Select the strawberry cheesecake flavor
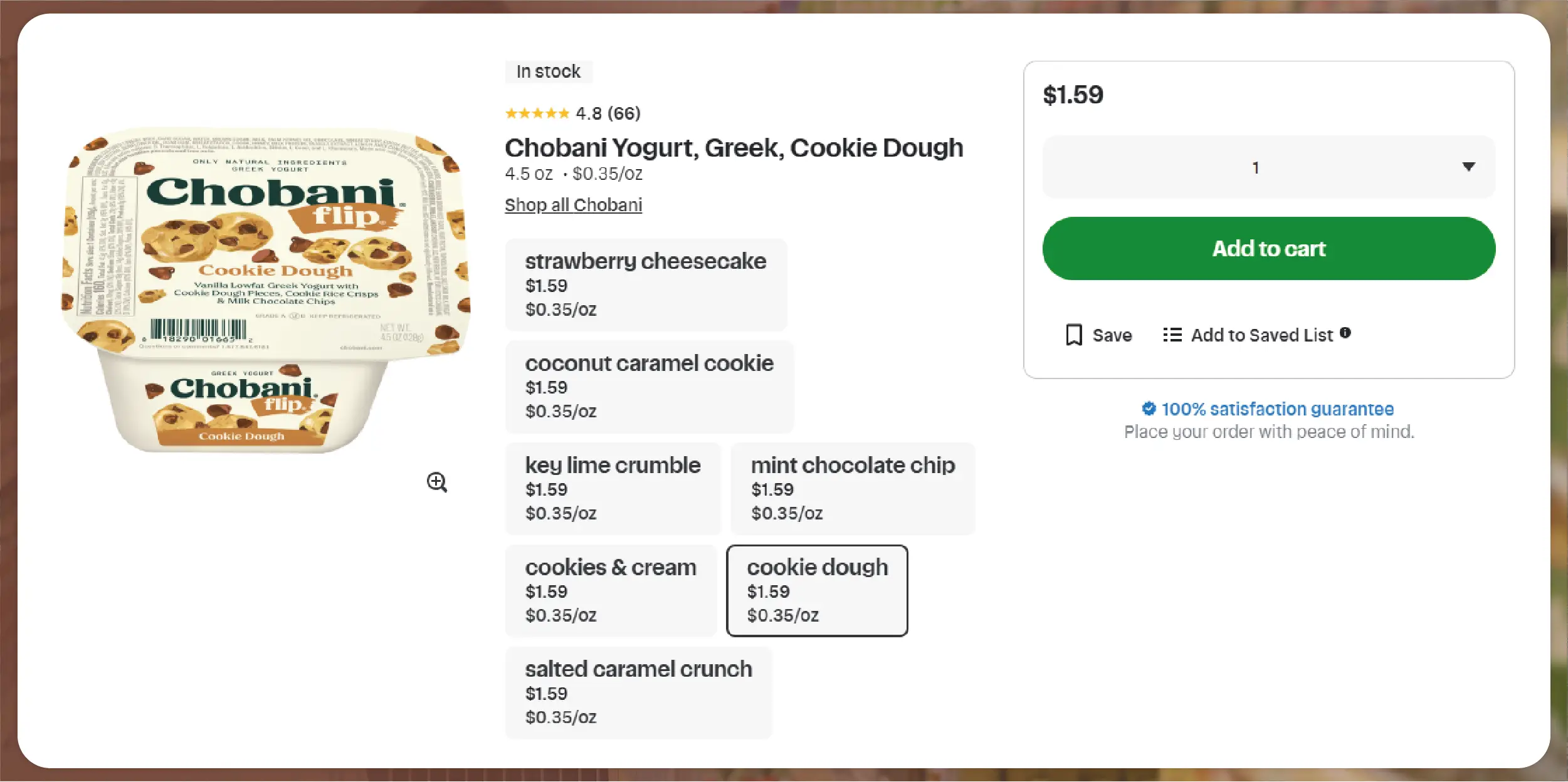This screenshot has width=1568, height=782. [646, 284]
